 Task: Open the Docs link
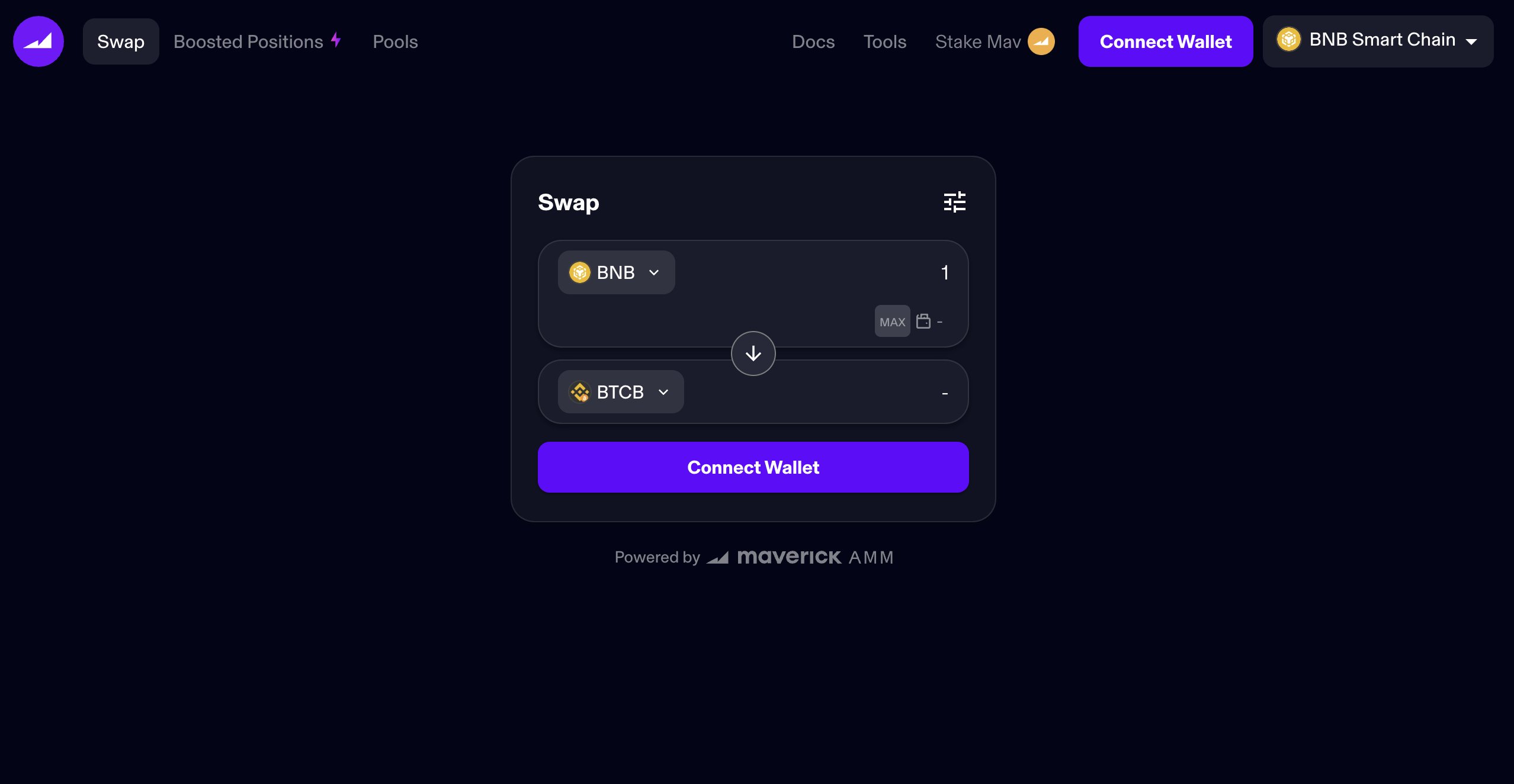click(x=813, y=41)
